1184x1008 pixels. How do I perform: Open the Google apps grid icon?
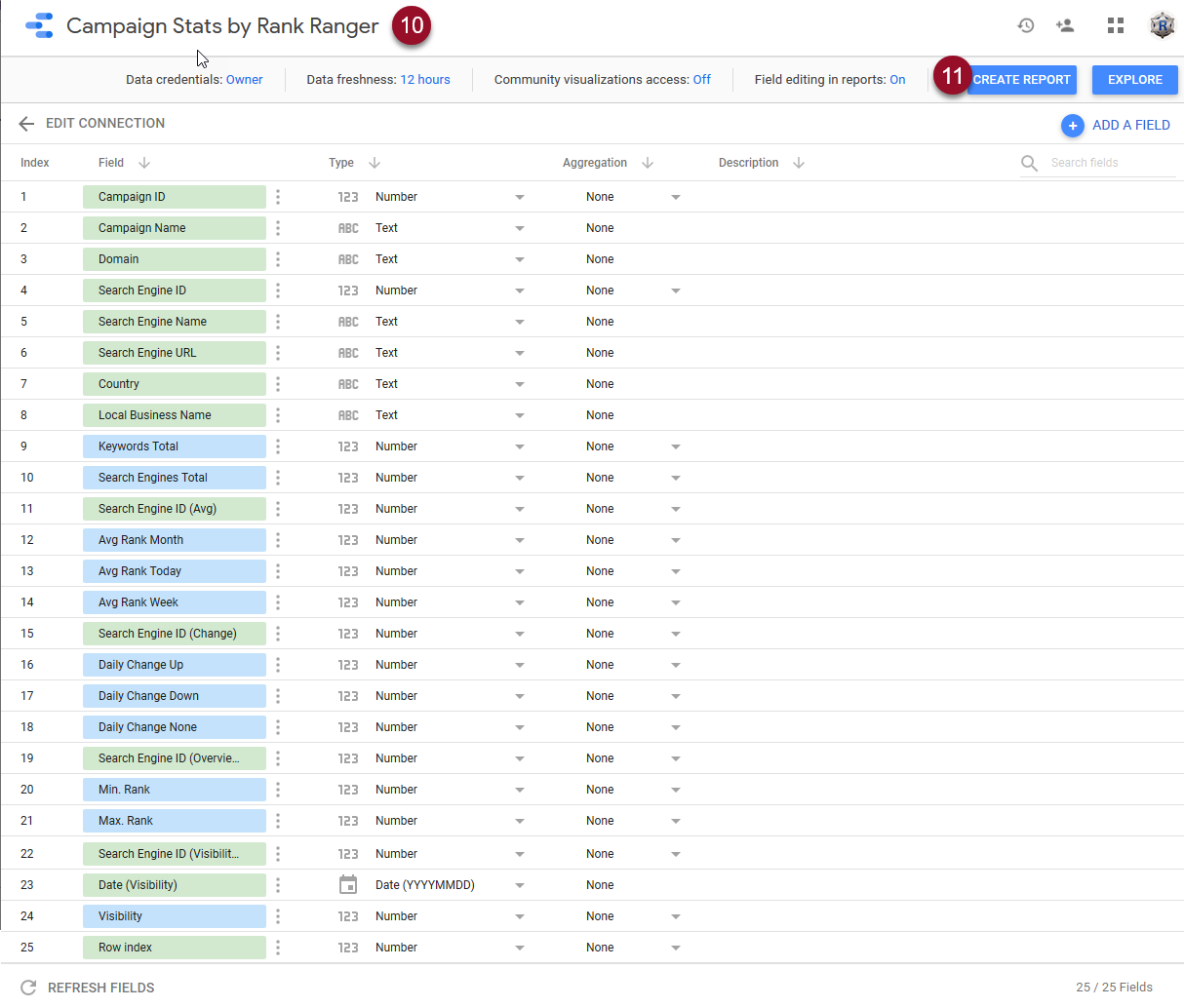1116,26
